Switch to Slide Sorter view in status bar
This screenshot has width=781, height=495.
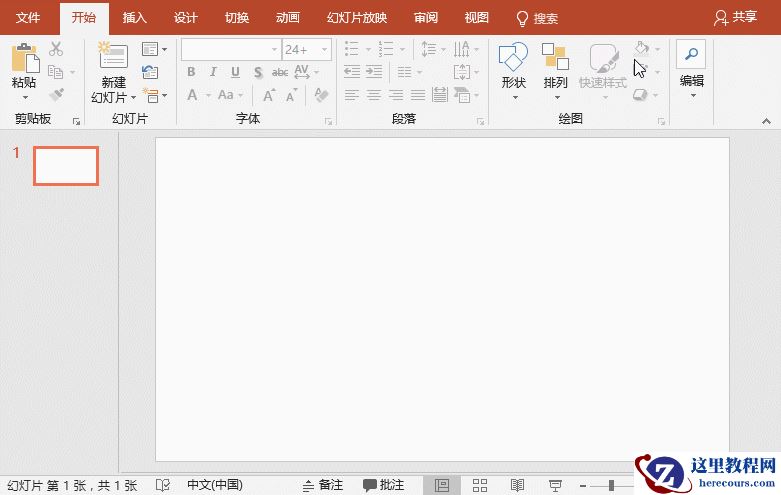479,485
